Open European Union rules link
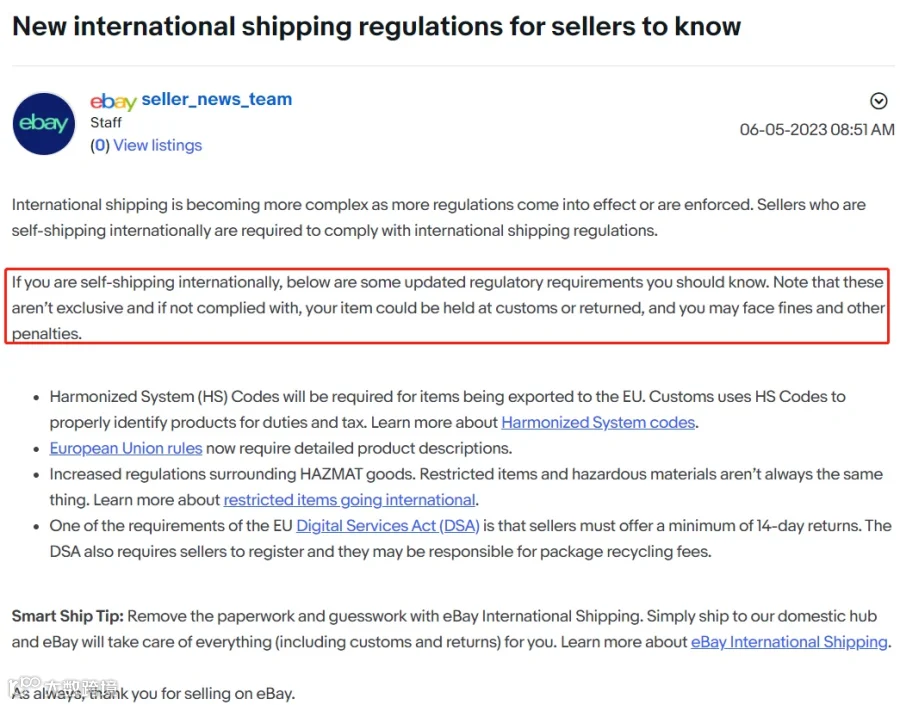This screenshot has height=705, width=900. [x=126, y=448]
